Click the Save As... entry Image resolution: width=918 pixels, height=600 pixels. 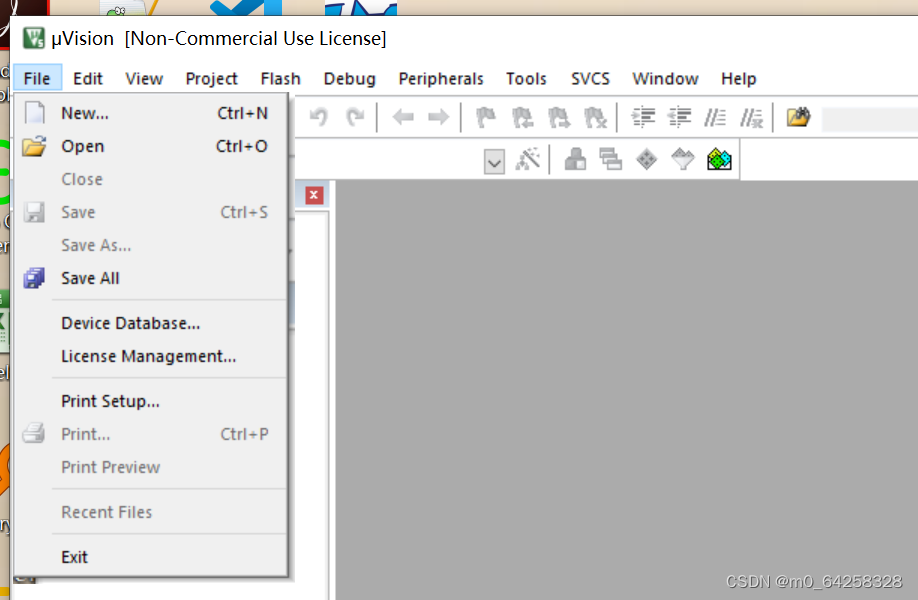click(x=151, y=245)
